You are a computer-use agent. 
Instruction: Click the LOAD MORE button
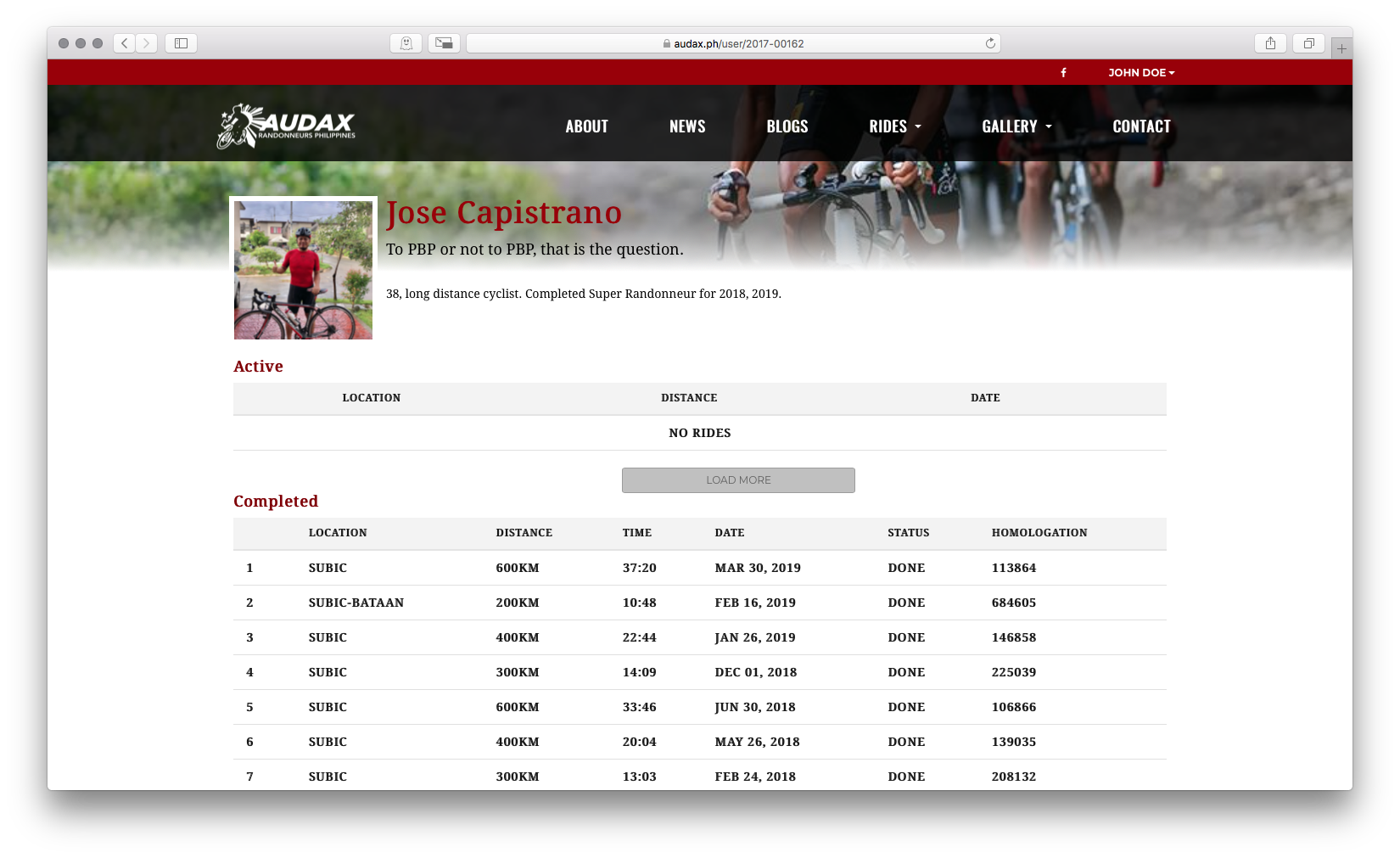pyautogui.click(x=737, y=479)
